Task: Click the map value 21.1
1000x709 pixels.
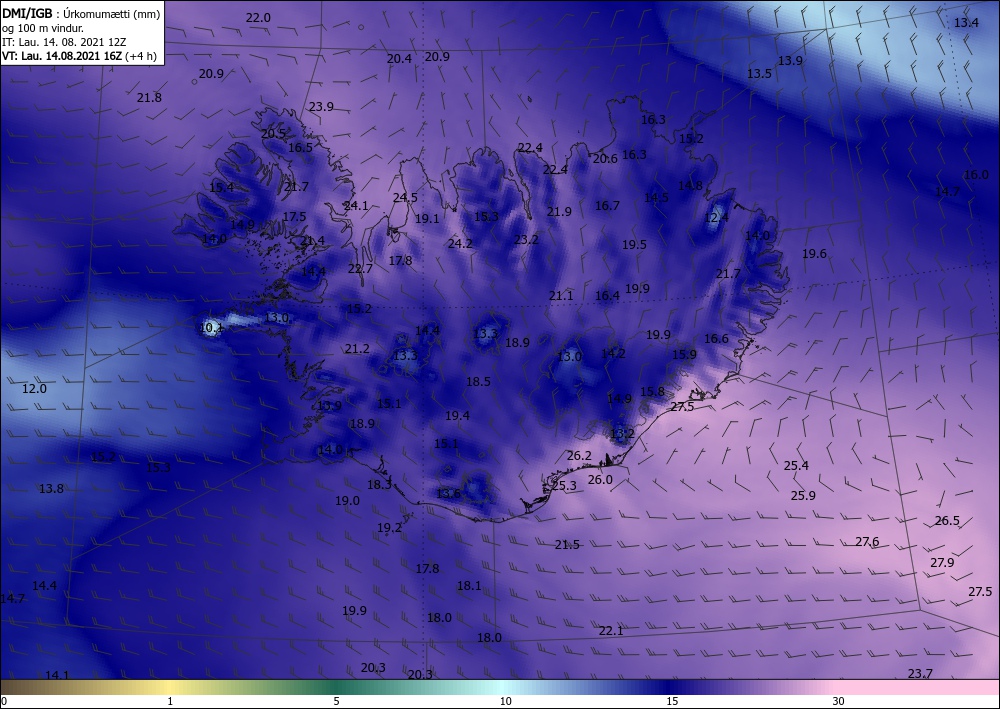Action: click(561, 296)
